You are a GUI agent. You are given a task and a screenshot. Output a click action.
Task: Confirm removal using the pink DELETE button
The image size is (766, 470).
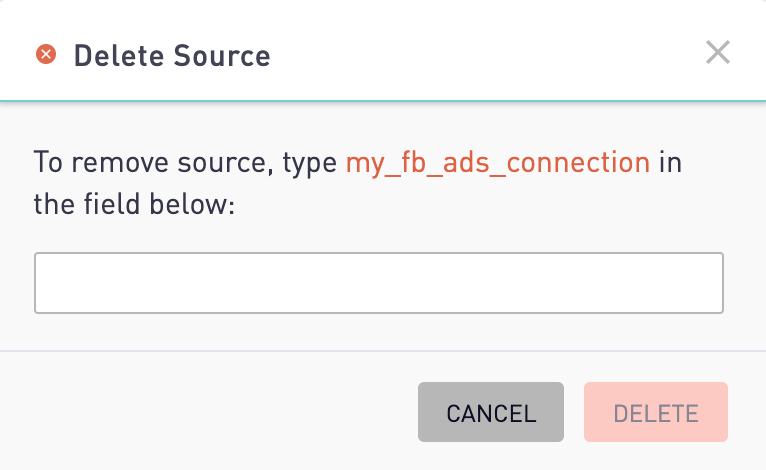pyautogui.click(x=656, y=412)
